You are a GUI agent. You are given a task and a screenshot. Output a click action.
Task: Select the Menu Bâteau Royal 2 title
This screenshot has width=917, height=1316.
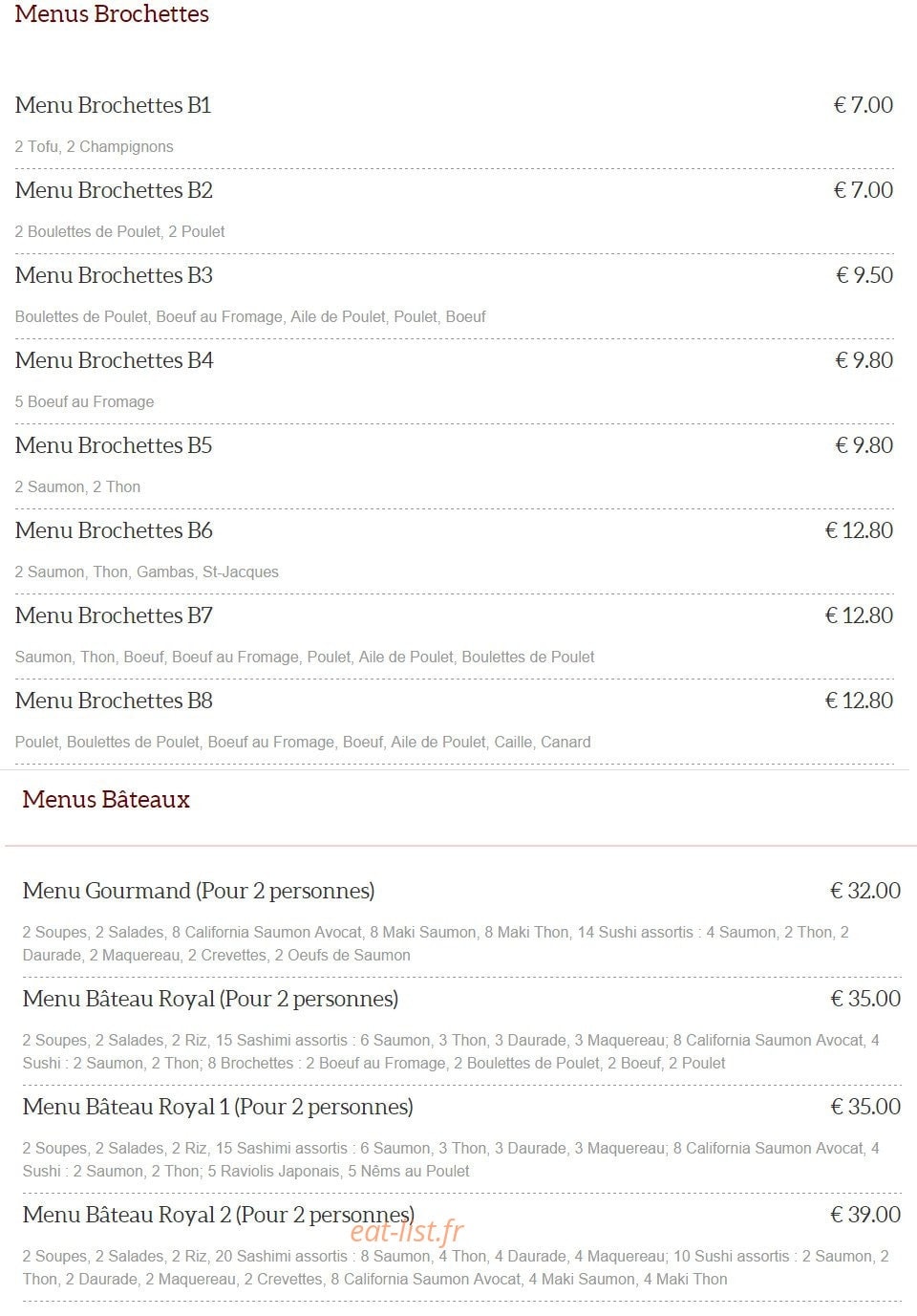(x=219, y=1215)
